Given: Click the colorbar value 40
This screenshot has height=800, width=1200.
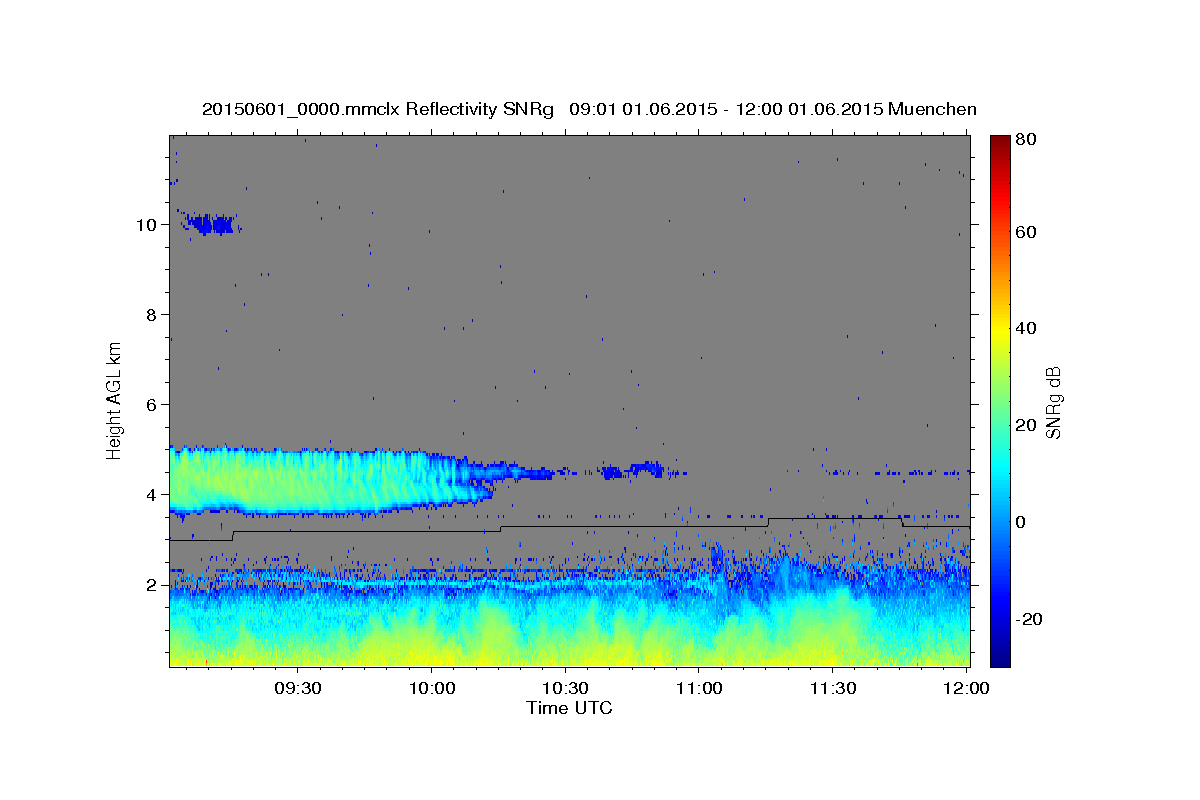Looking at the screenshot, I should coord(1026,328).
